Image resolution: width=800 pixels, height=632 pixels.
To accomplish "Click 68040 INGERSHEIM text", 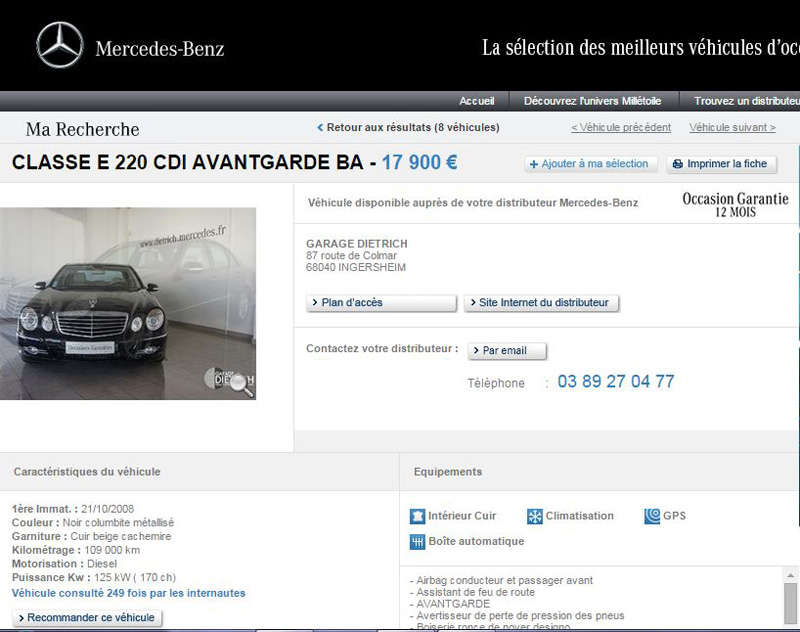I will [x=356, y=267].
